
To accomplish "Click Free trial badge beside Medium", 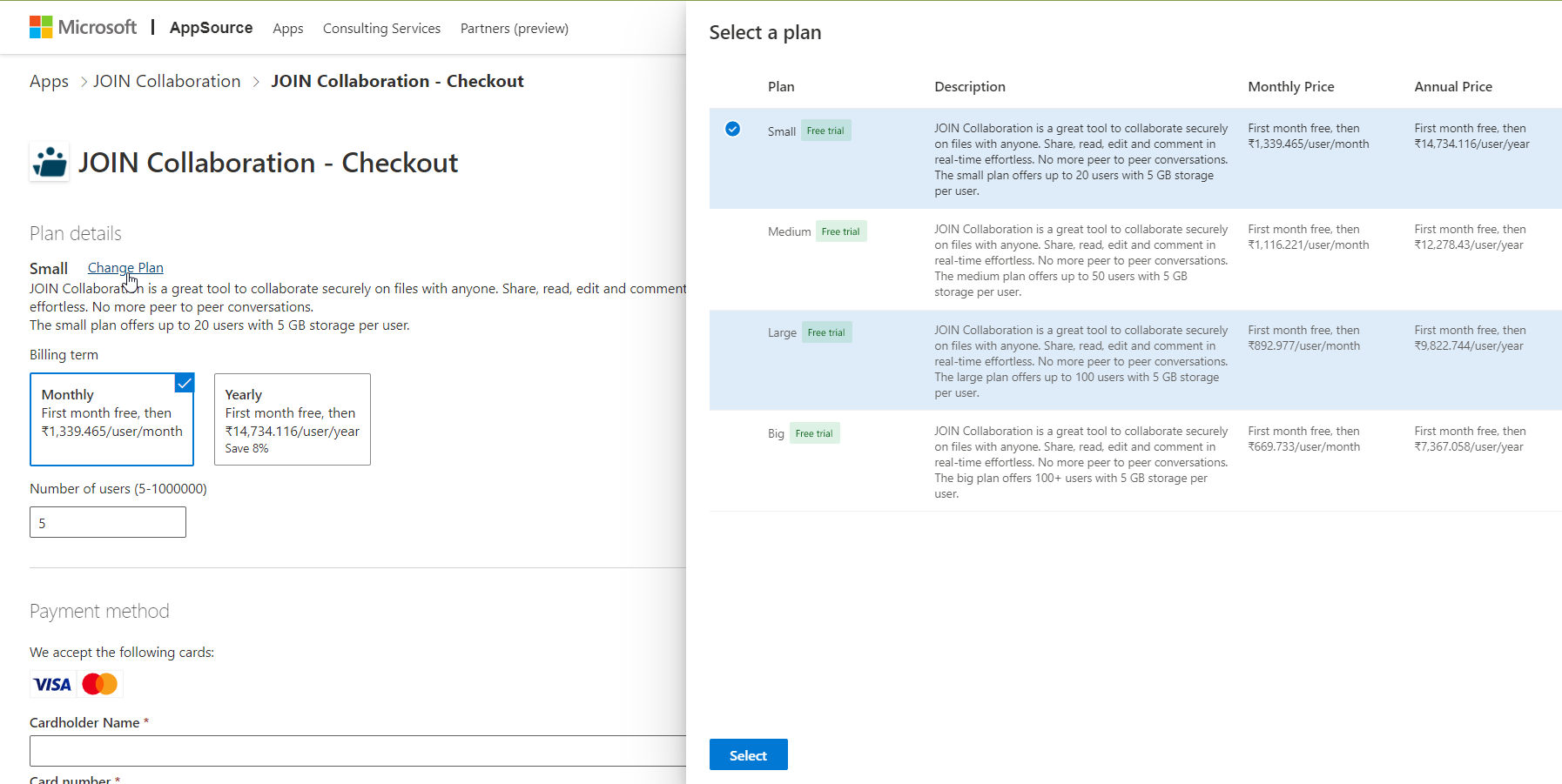I will click(841, 231).
